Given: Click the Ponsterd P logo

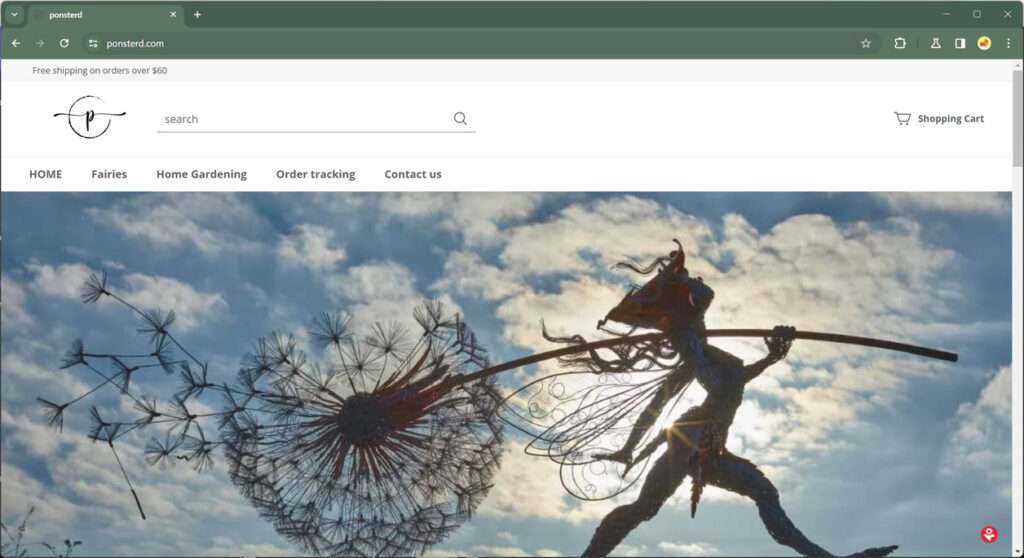Looking at the screenshot, I should [x=89, y=117].
